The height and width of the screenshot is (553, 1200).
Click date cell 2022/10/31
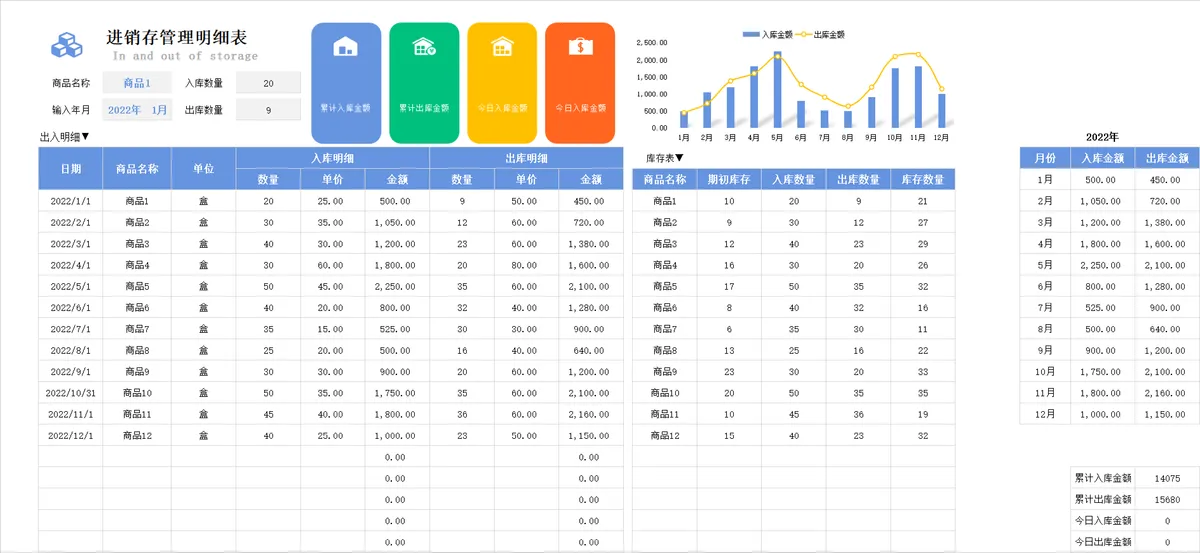(x=71, y=392)
